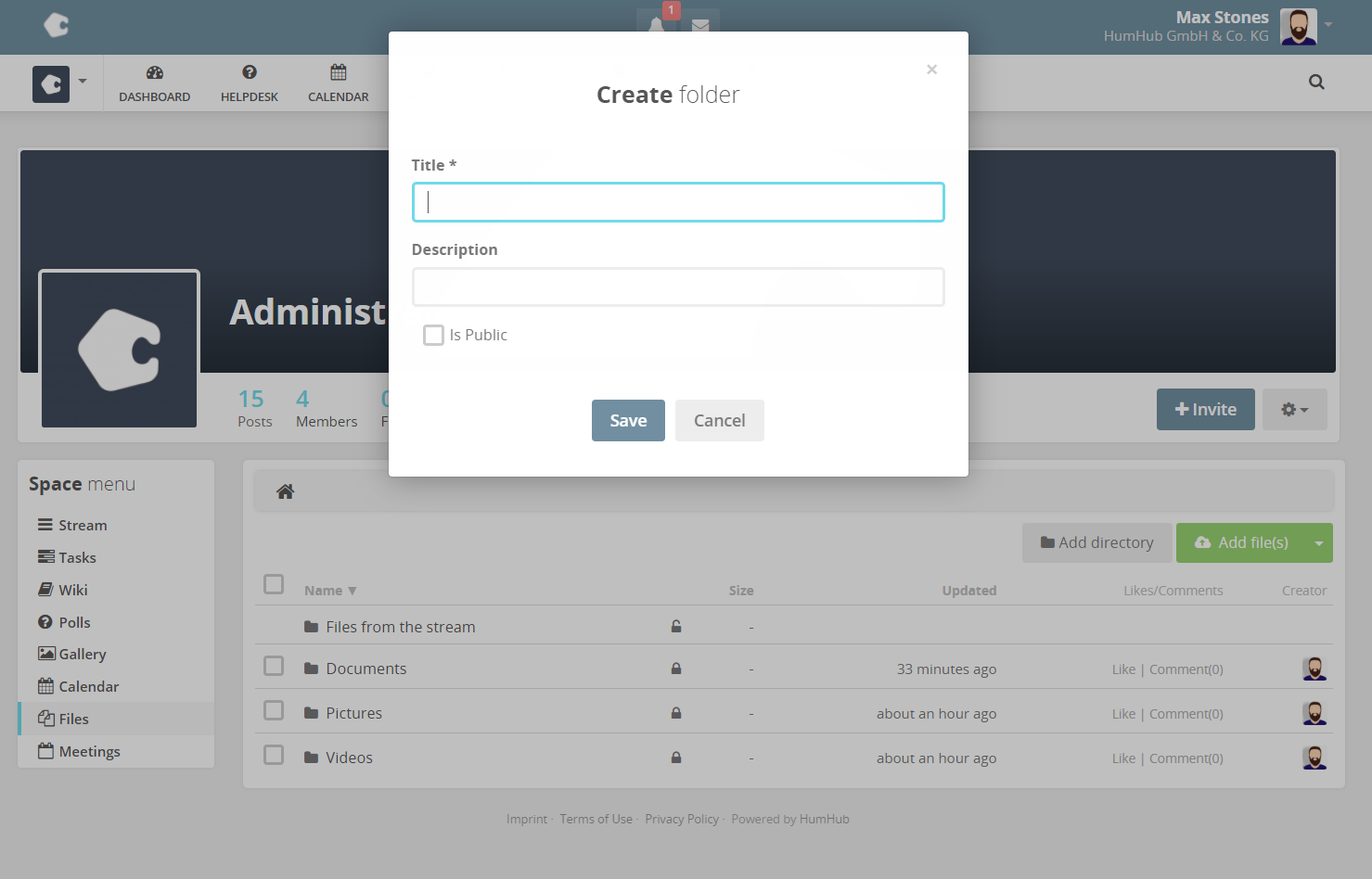Enable the Is Public checkbox
The width and height of the screenshot is (1372, 879).
point(433,335)
